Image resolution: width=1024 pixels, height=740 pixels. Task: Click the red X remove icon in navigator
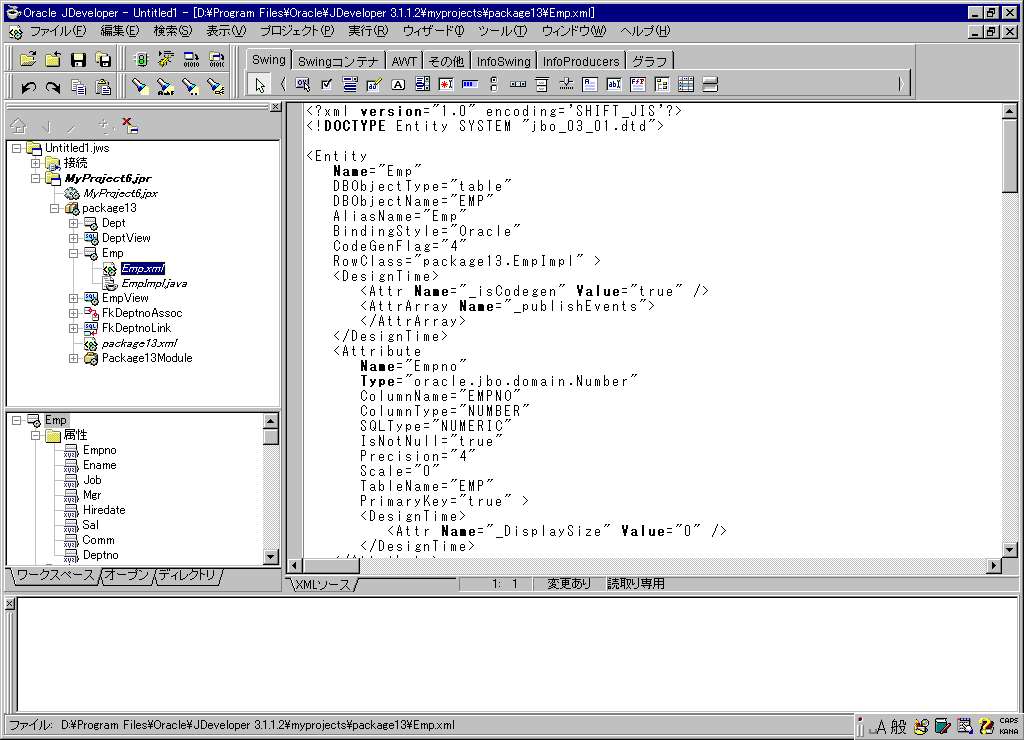point(130,125)
